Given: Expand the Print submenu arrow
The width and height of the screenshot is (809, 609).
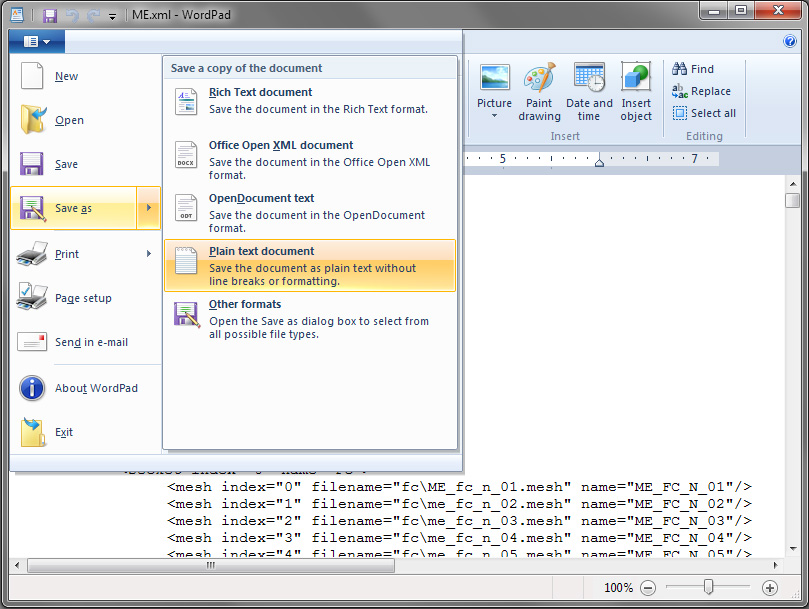Looking at the screenshot, I should point(149,254).
